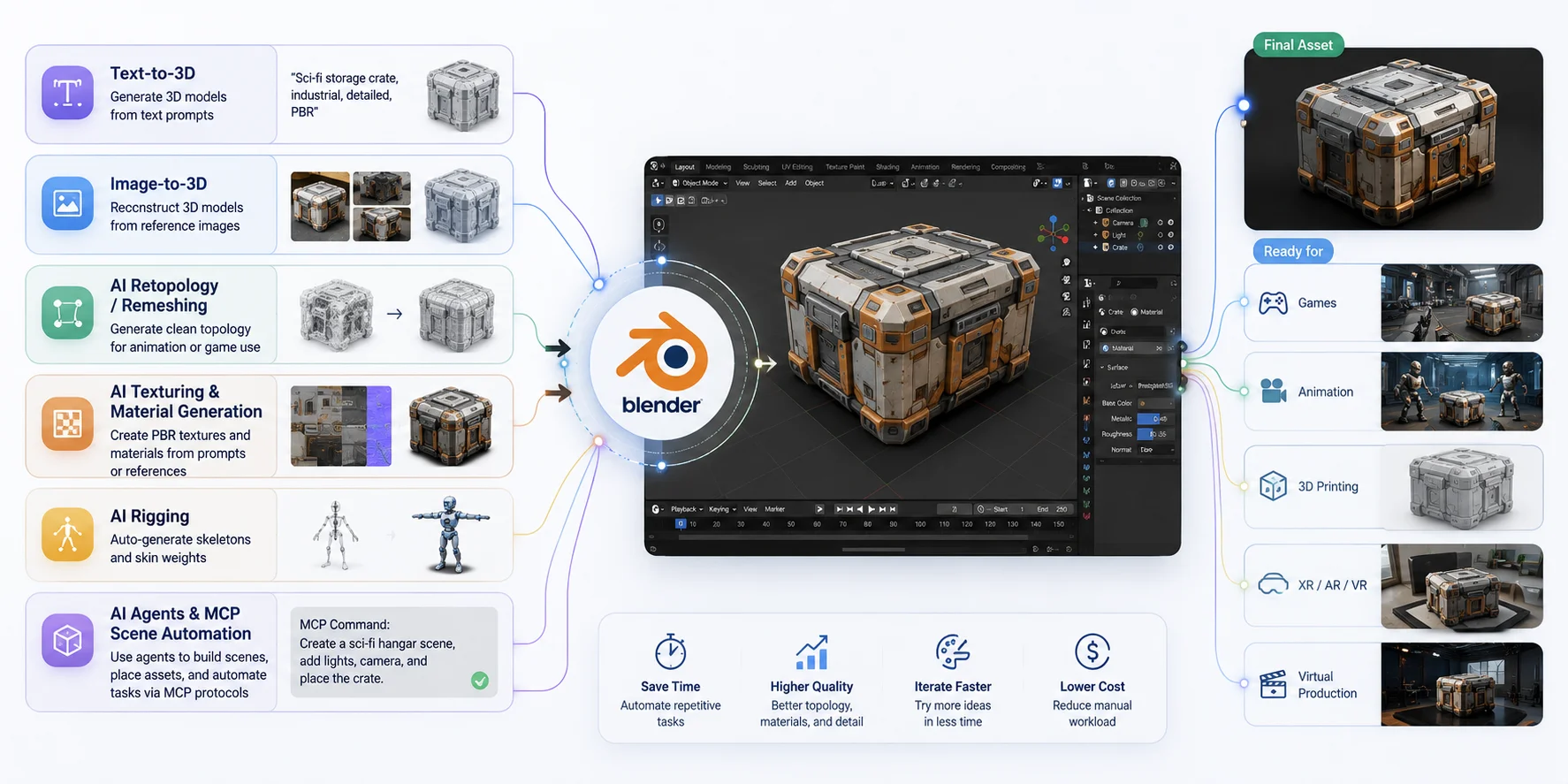Click the green checkmark in MCP Command box
The height and width of the screenshot is (784, 1568).
[480, 680]
